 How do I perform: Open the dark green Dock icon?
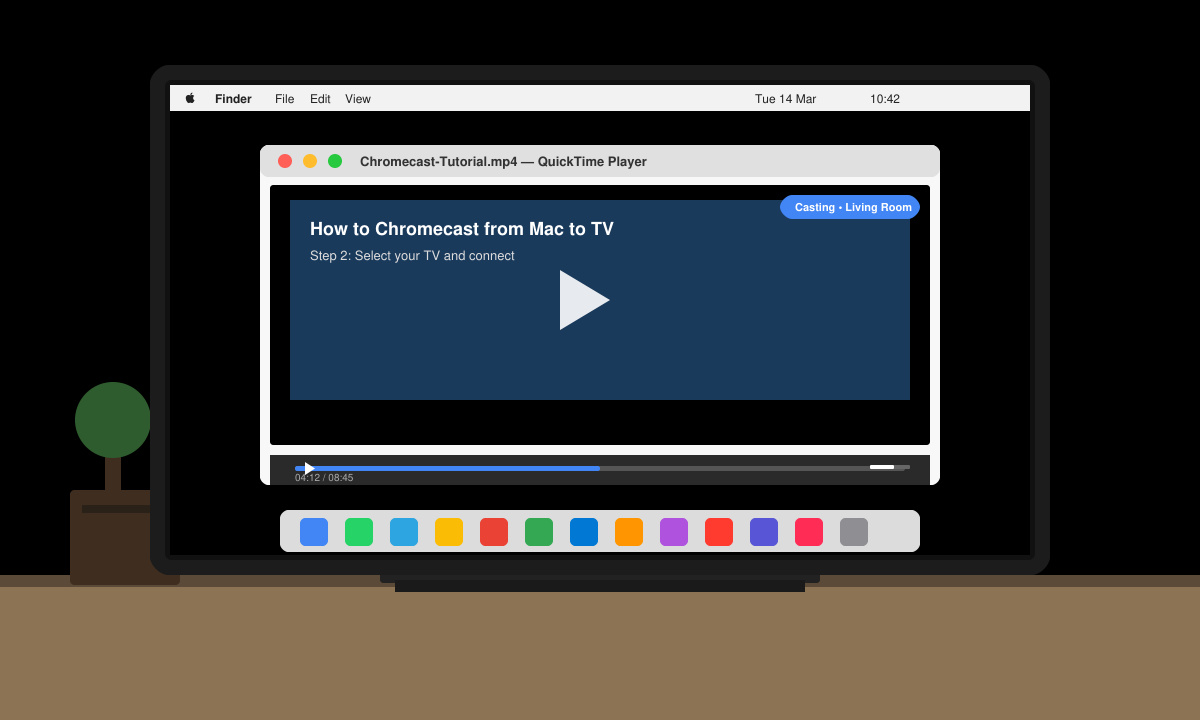coord(539,532)
